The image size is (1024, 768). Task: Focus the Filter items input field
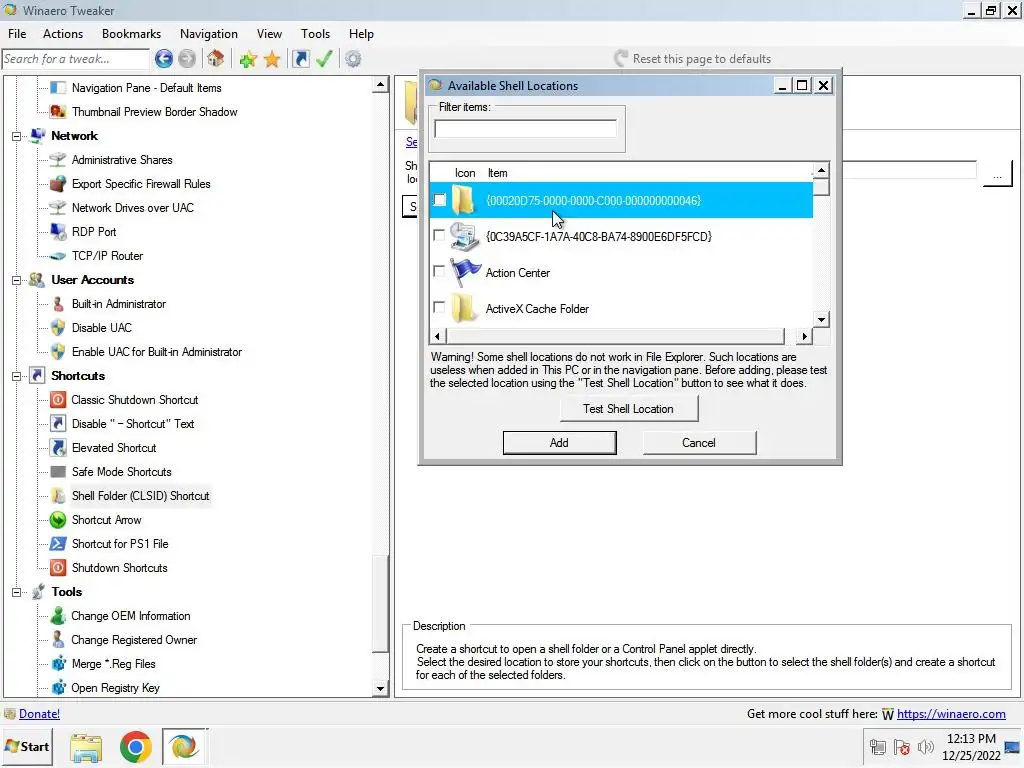[525, 129]
